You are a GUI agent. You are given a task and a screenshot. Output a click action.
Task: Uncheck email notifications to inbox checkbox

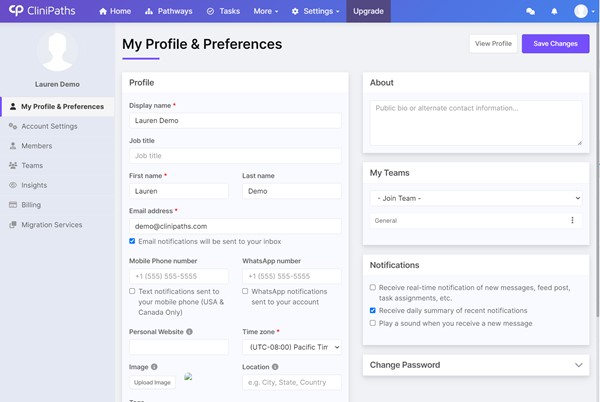coord(133,241)
